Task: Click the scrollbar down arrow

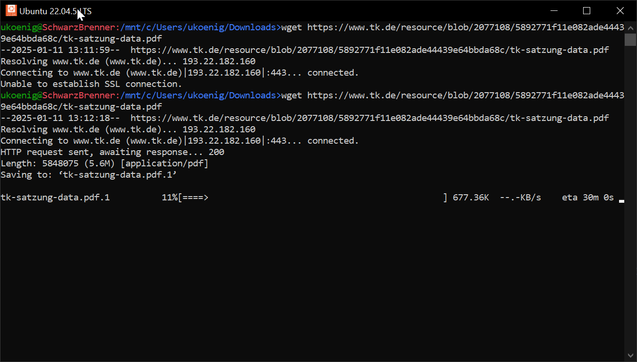Action: coord(630,356)
